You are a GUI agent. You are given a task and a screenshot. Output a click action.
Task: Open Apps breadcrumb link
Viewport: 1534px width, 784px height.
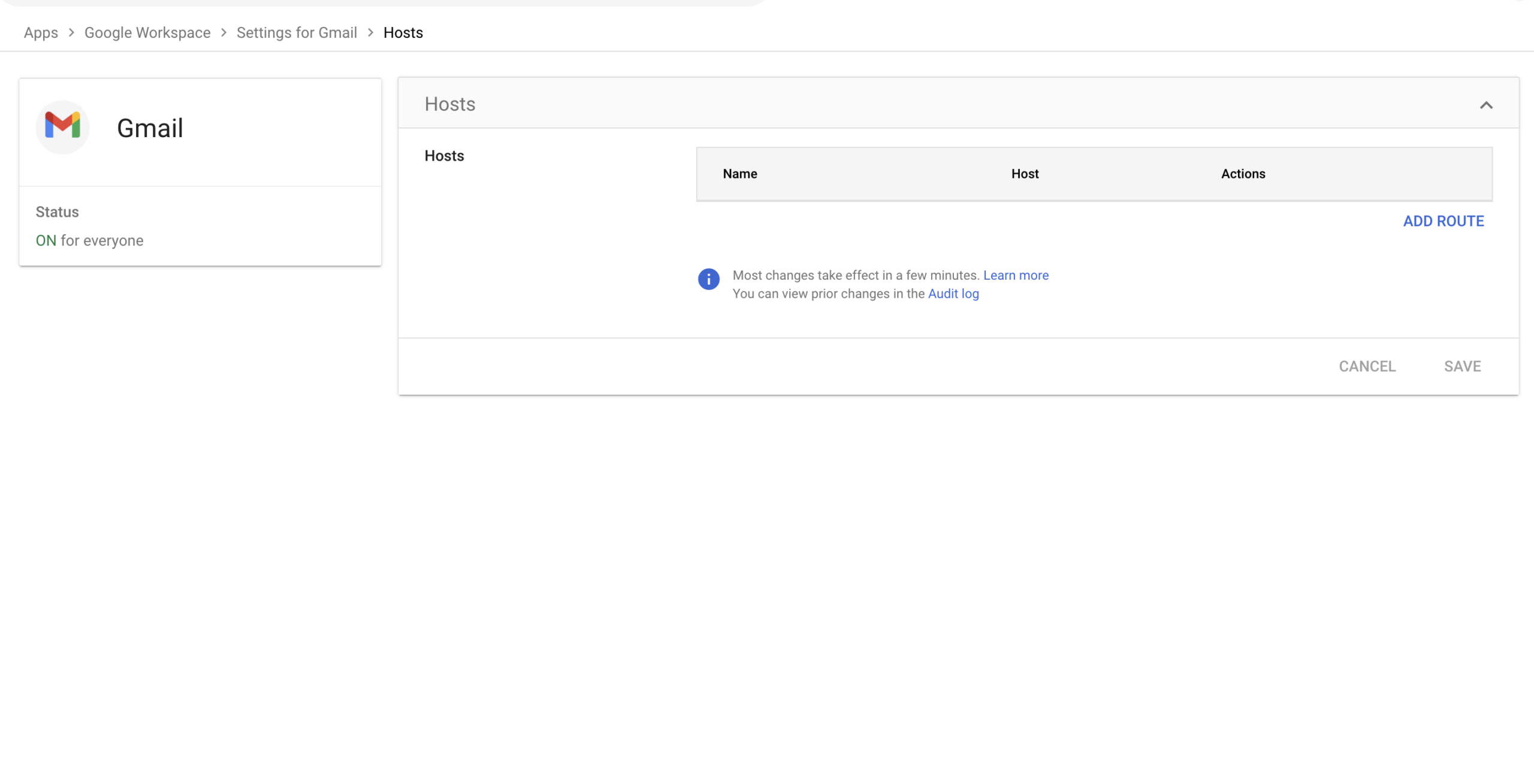[x=41, y=32]
